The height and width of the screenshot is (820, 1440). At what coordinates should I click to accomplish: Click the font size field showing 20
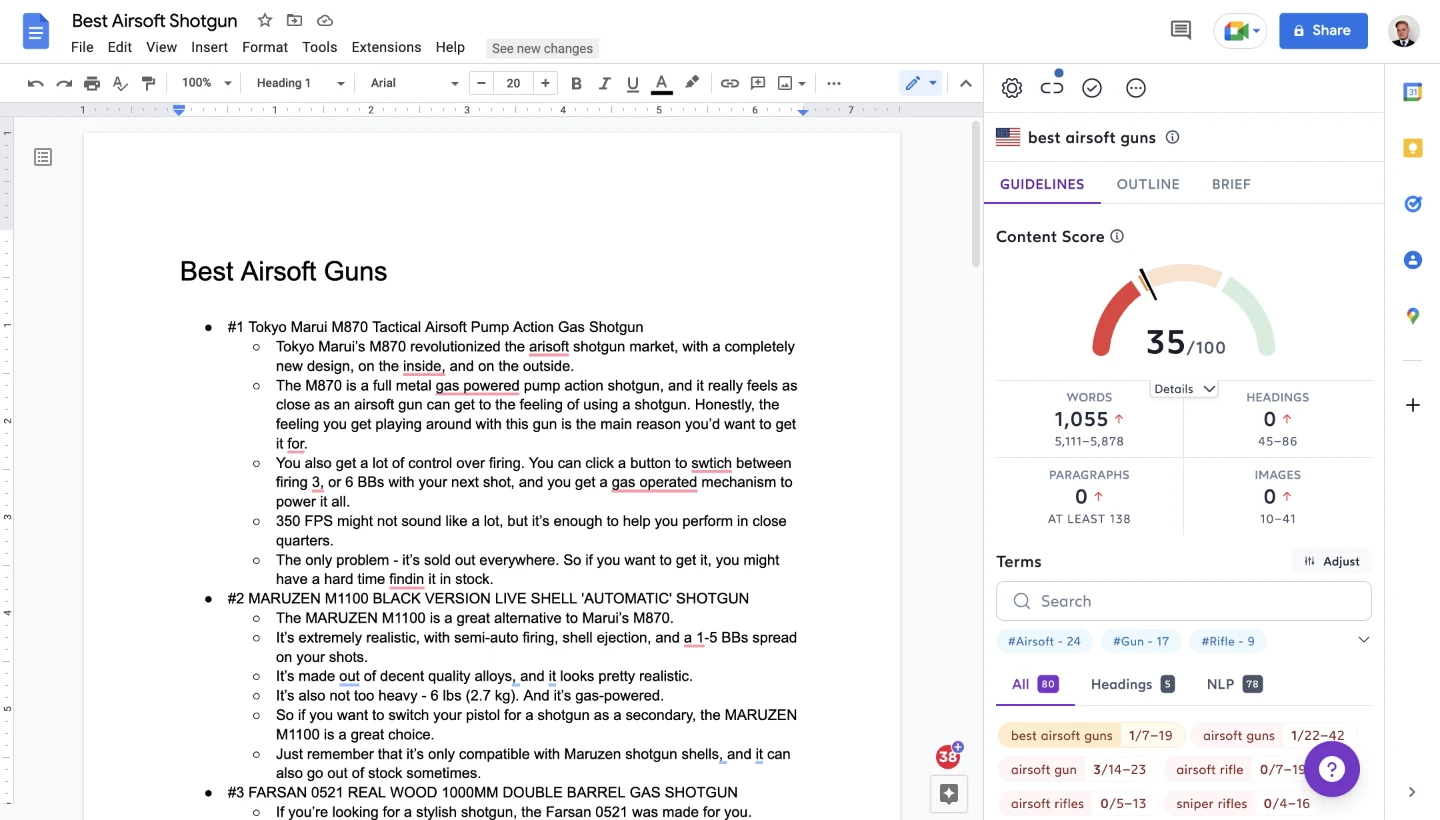(513, 83)
